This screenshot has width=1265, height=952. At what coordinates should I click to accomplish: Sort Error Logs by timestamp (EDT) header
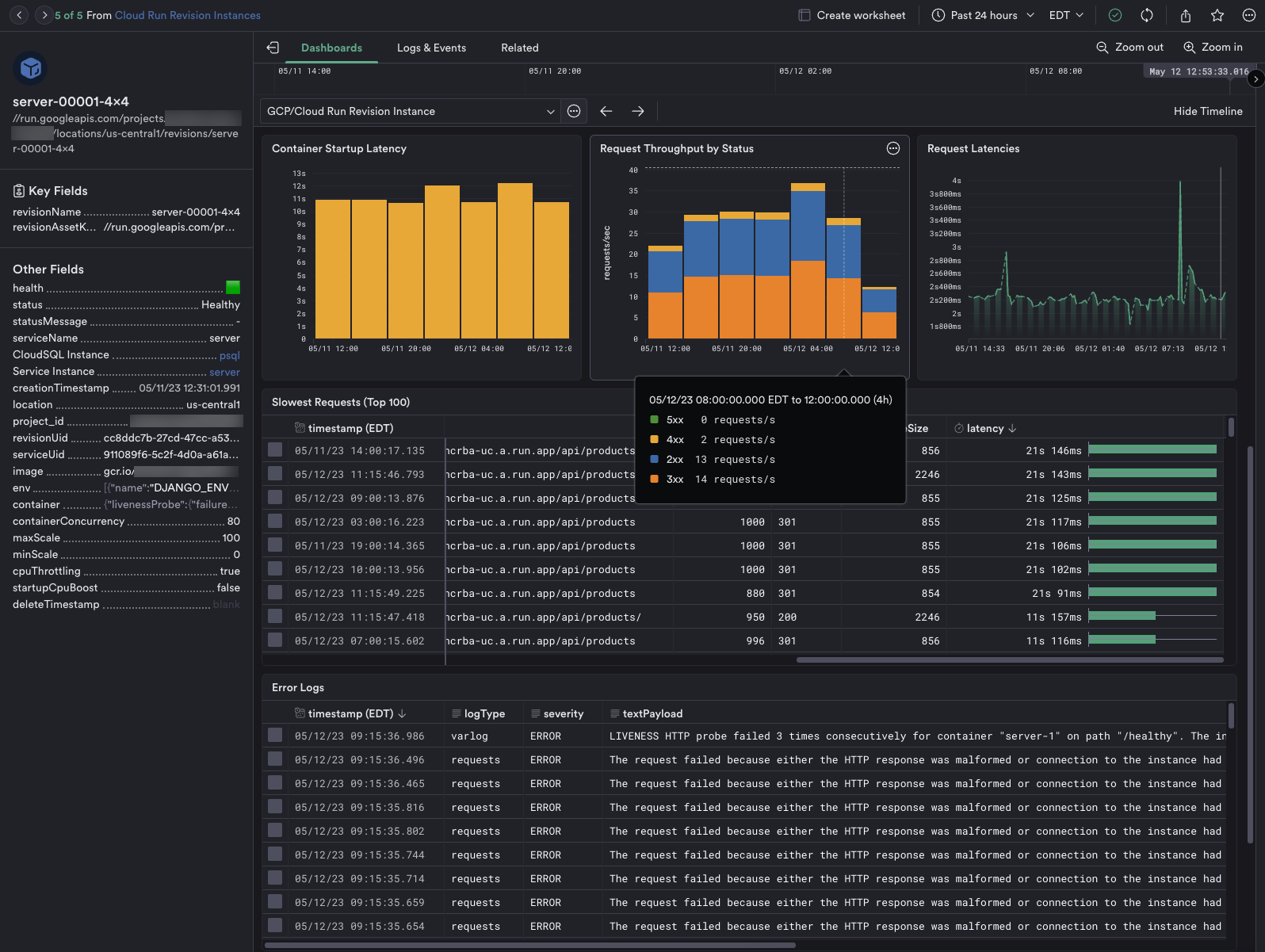click(350, 713)
